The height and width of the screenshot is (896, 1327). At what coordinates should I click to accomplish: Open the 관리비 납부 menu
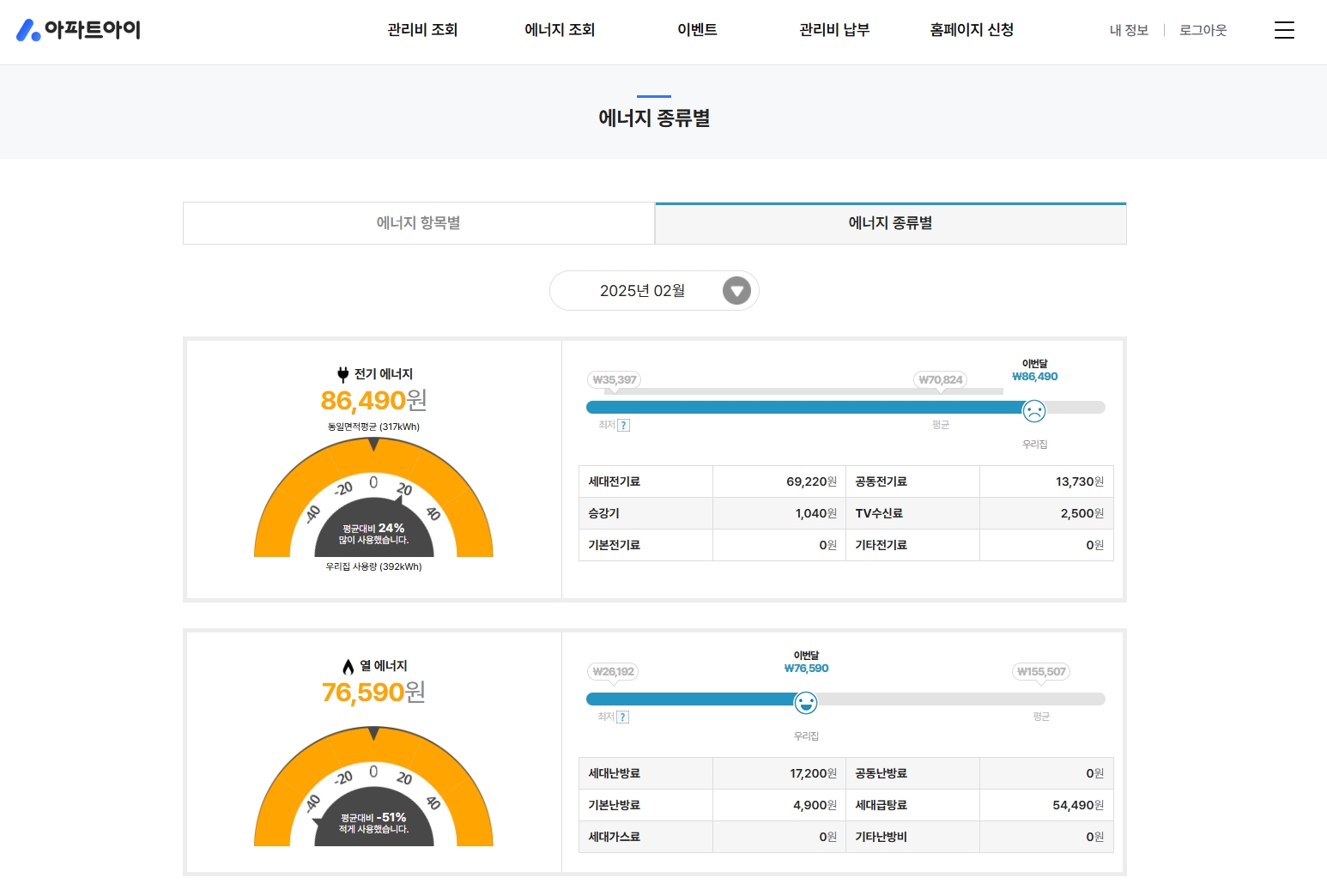point(834,30)
